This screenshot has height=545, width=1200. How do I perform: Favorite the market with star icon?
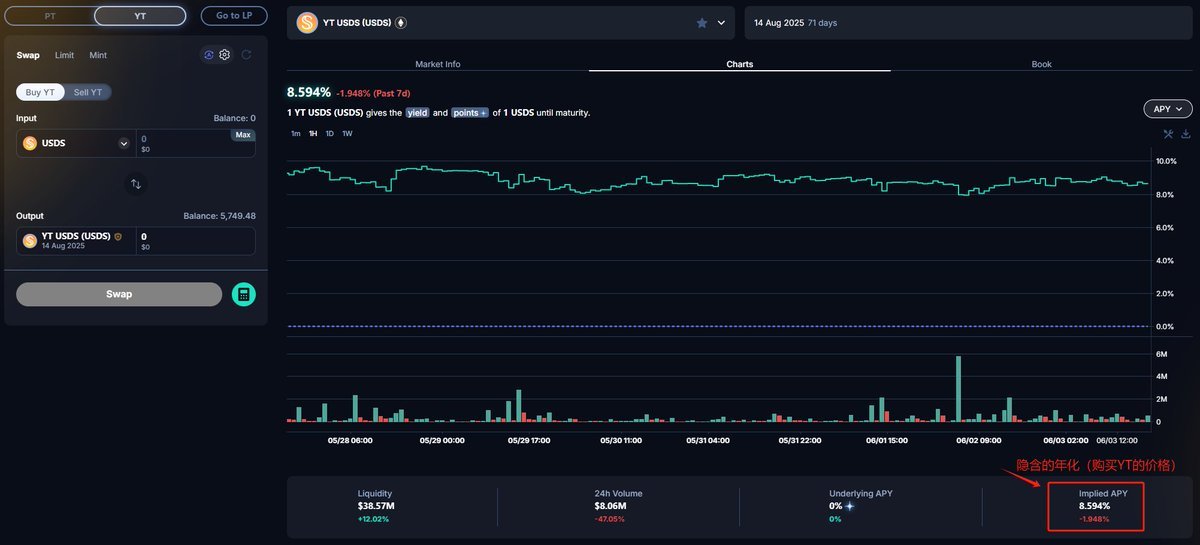(x=702, y=23)
